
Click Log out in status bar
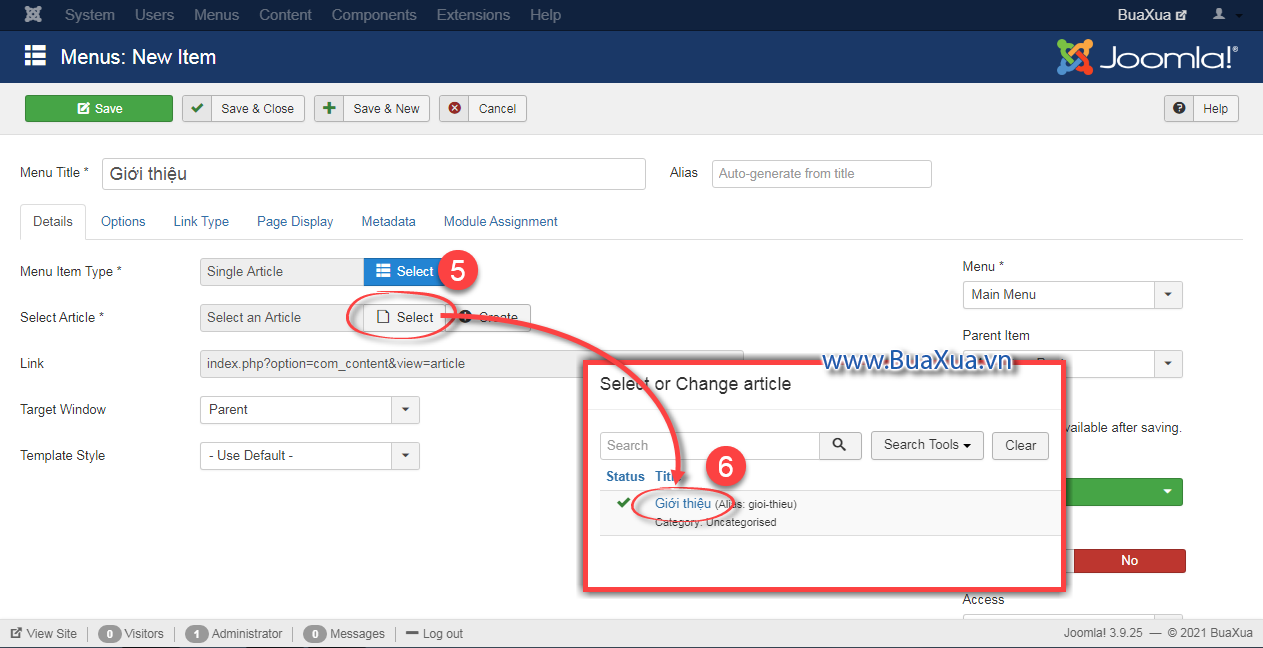tap(435, 633)
